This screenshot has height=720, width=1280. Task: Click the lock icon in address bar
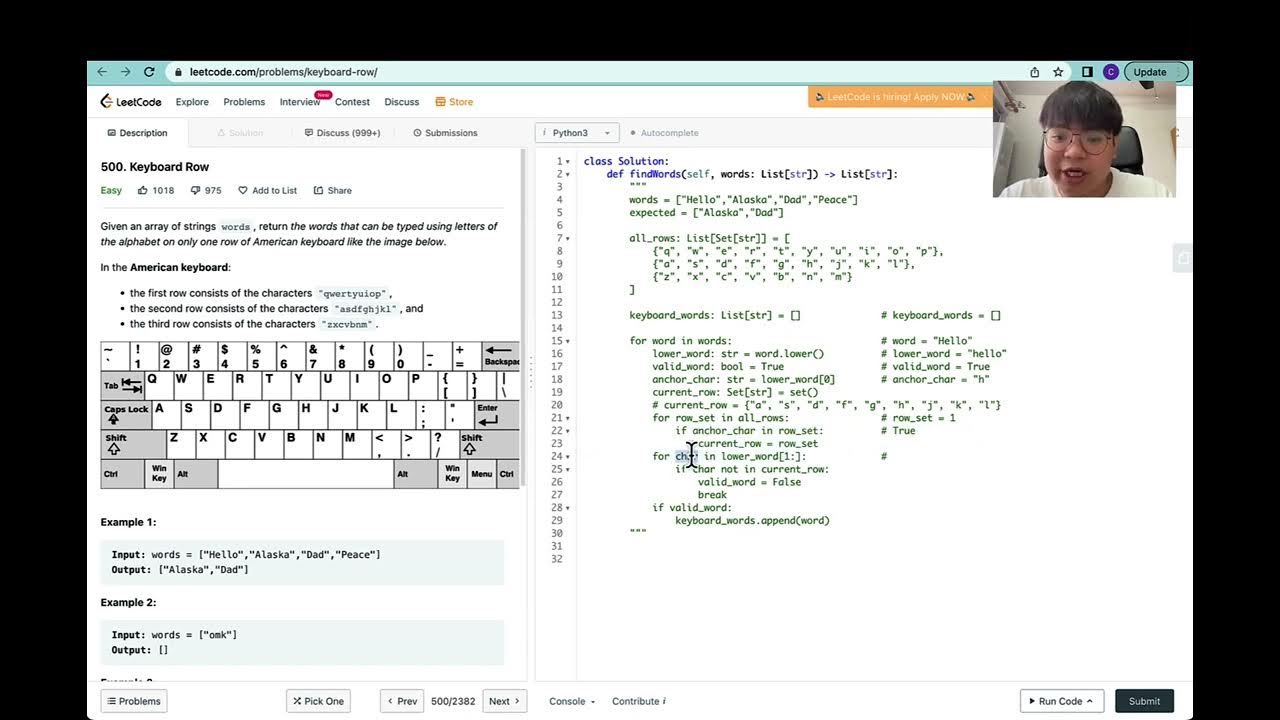(178, 72)
